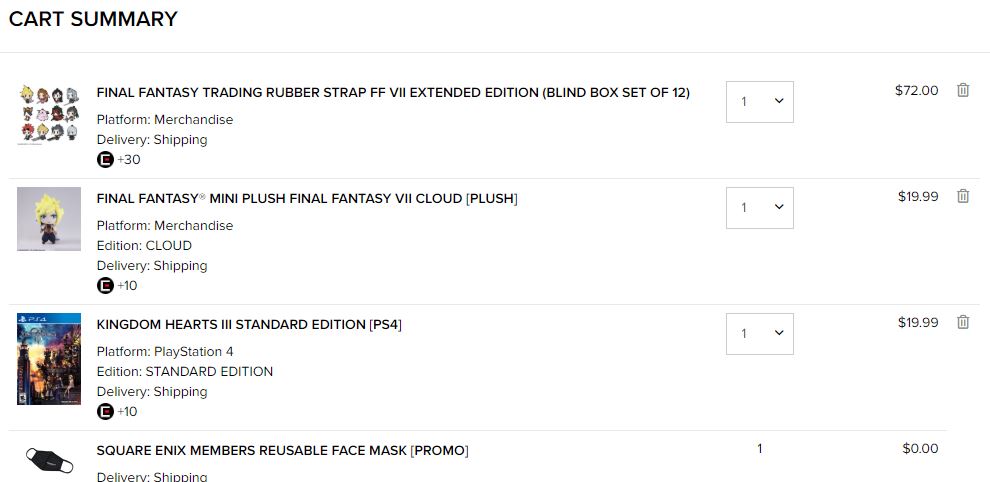View the Cloud plush product image

click(48, 219)
